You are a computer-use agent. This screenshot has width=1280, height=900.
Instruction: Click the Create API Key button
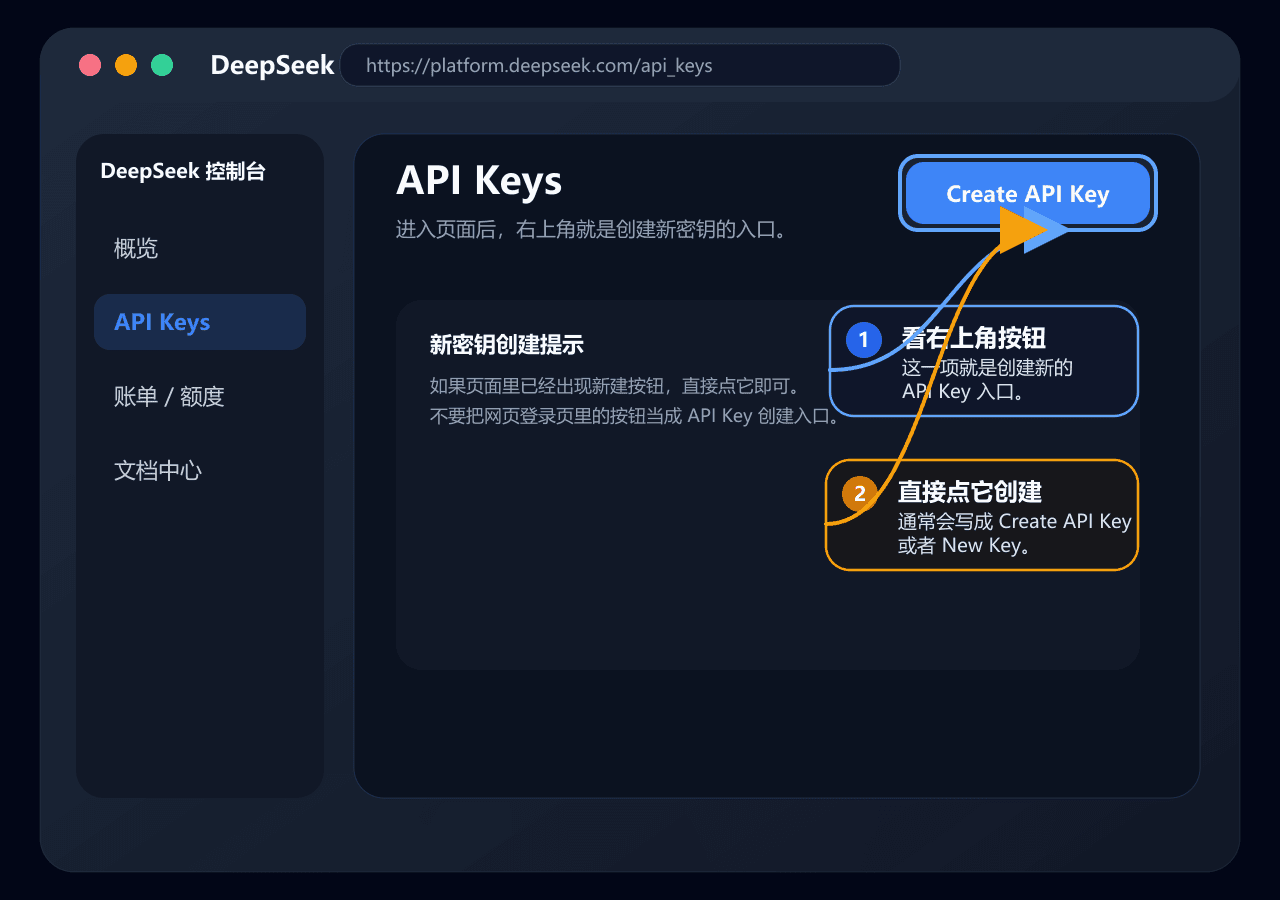point(1028,194)
